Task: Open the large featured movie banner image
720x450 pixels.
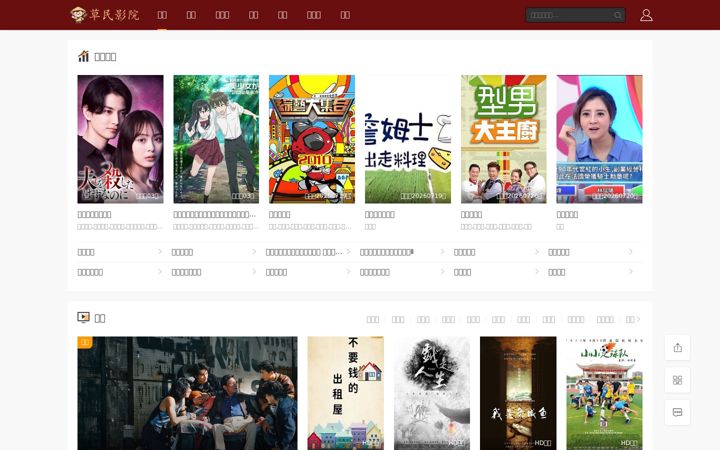Action: coord(187,393)
